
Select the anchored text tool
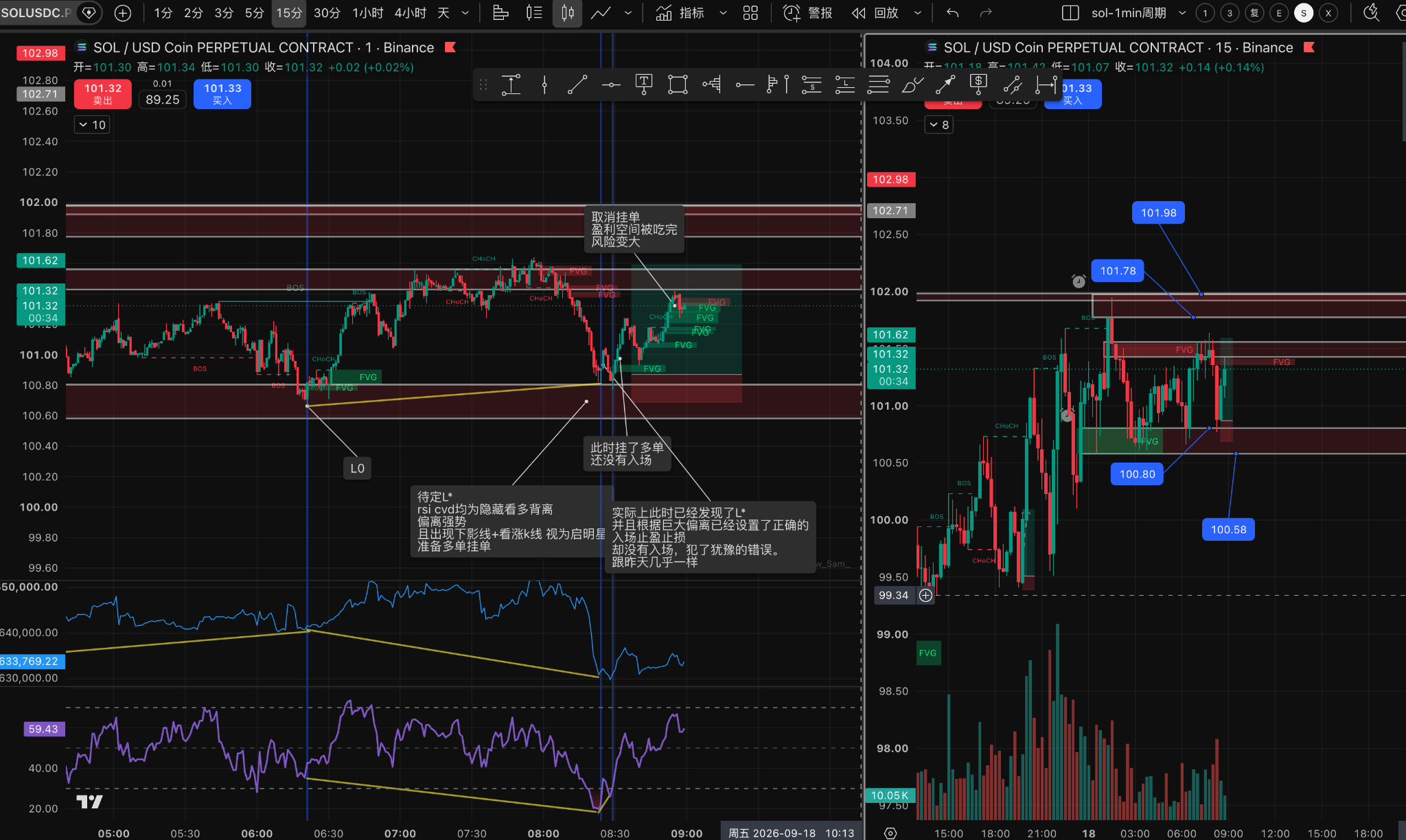[x=644, y=85]
